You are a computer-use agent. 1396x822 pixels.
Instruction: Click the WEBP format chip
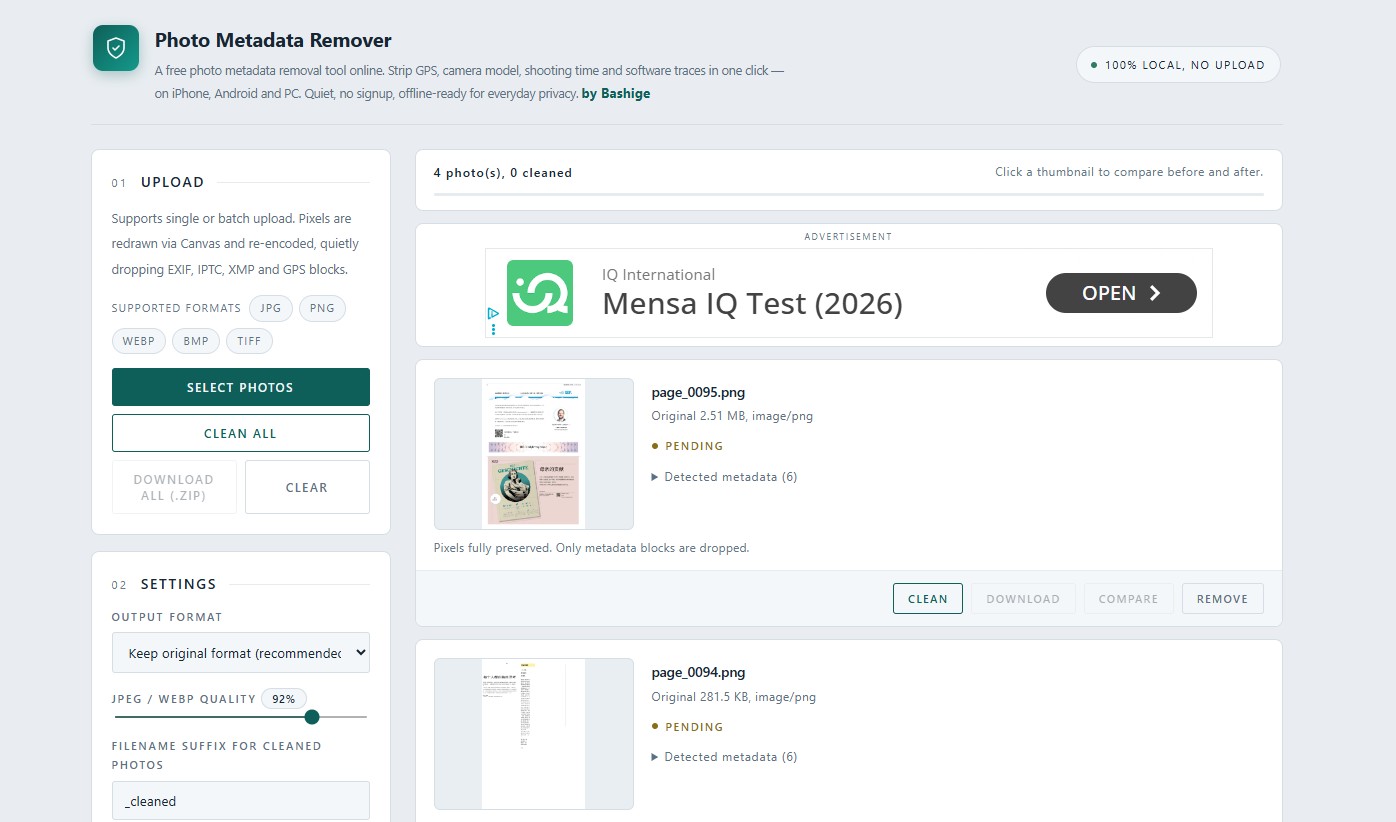coord(139,341)
